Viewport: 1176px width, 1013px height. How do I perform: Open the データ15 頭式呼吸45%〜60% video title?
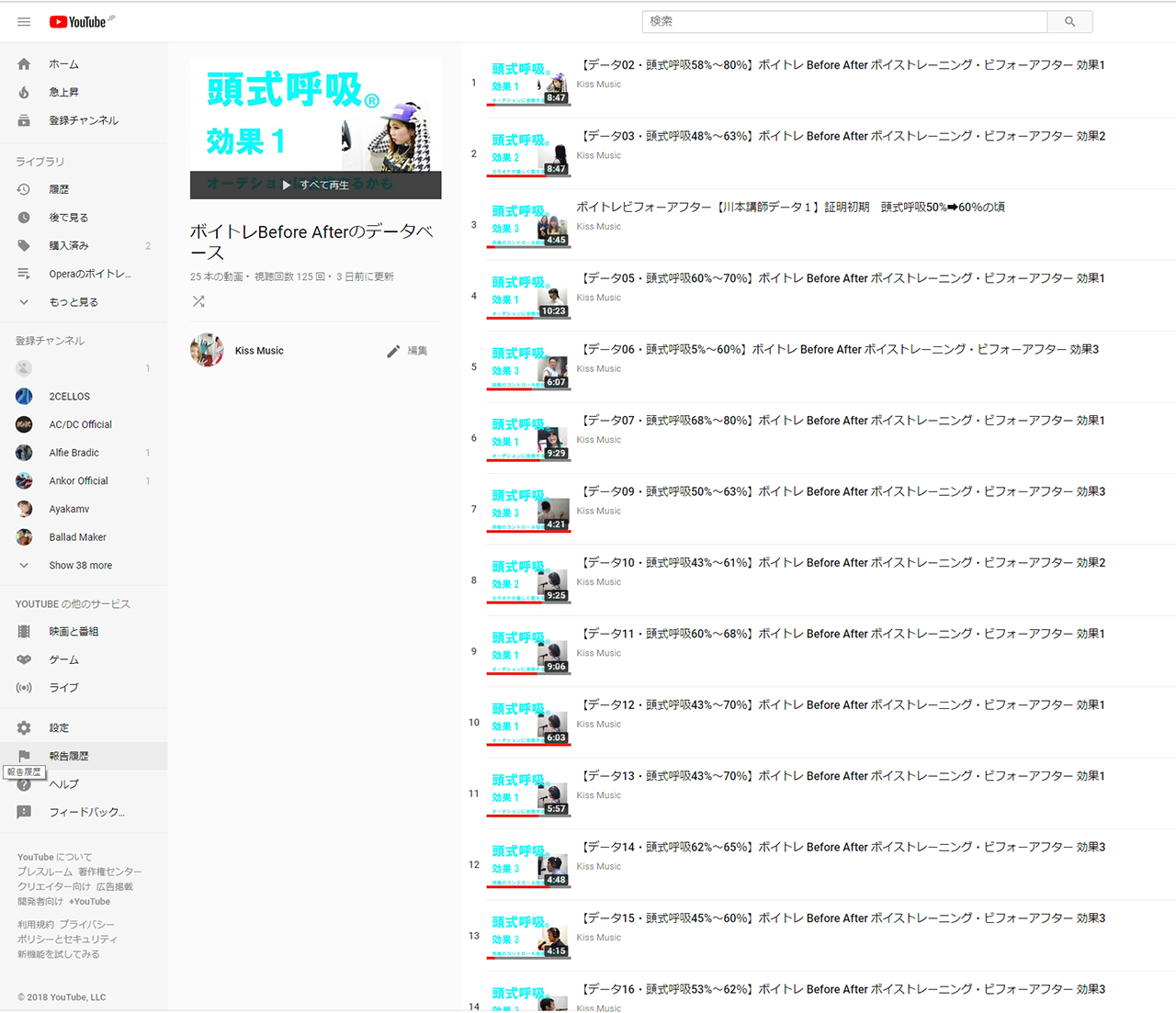842,917
